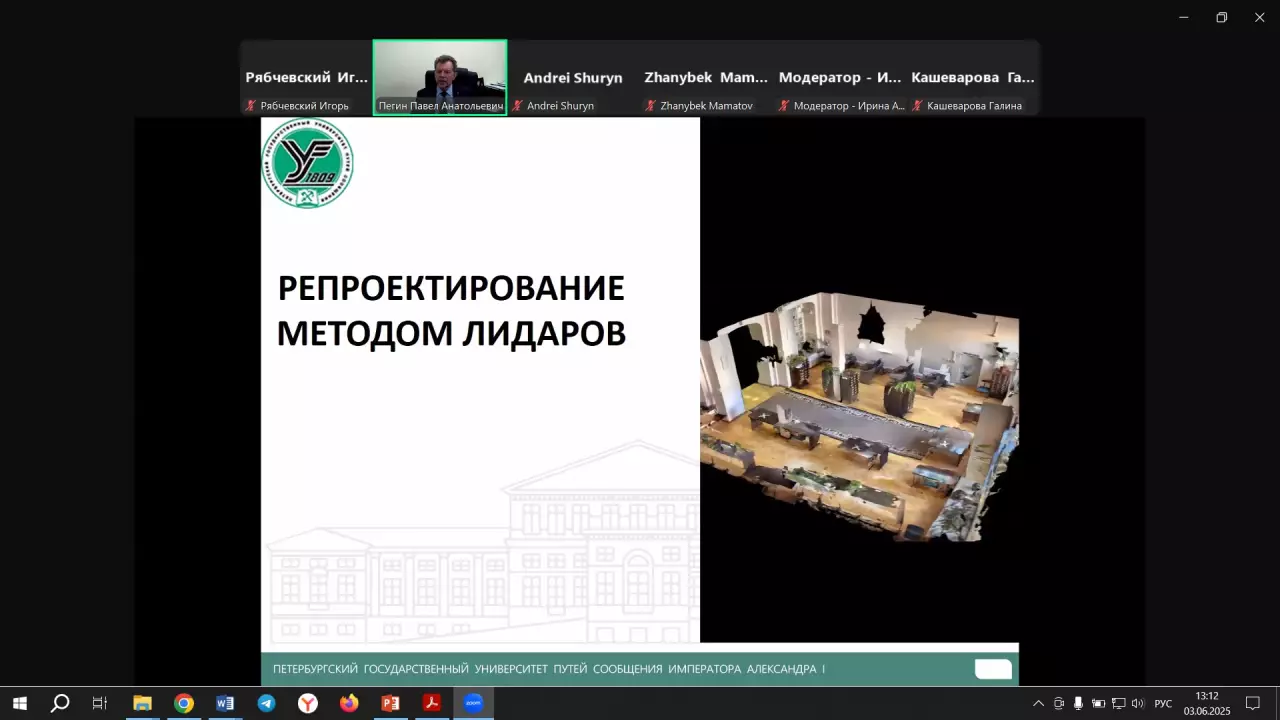Launch File Explorer from taskbar

click(x=142, y=703)
